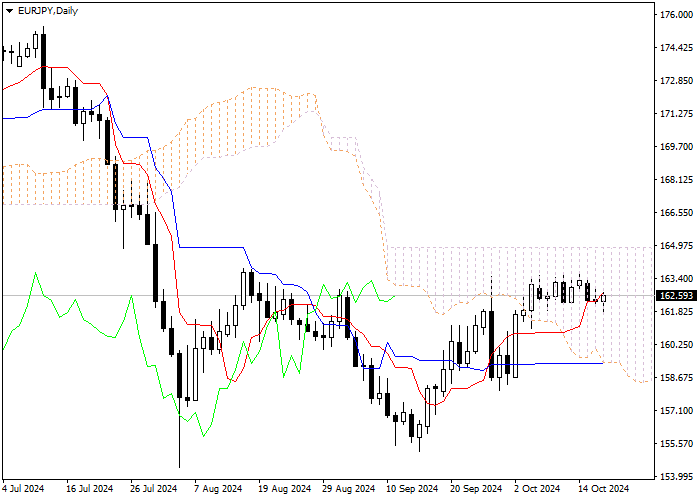Select the EURJPY,Daily chart title

click(48, 11)
